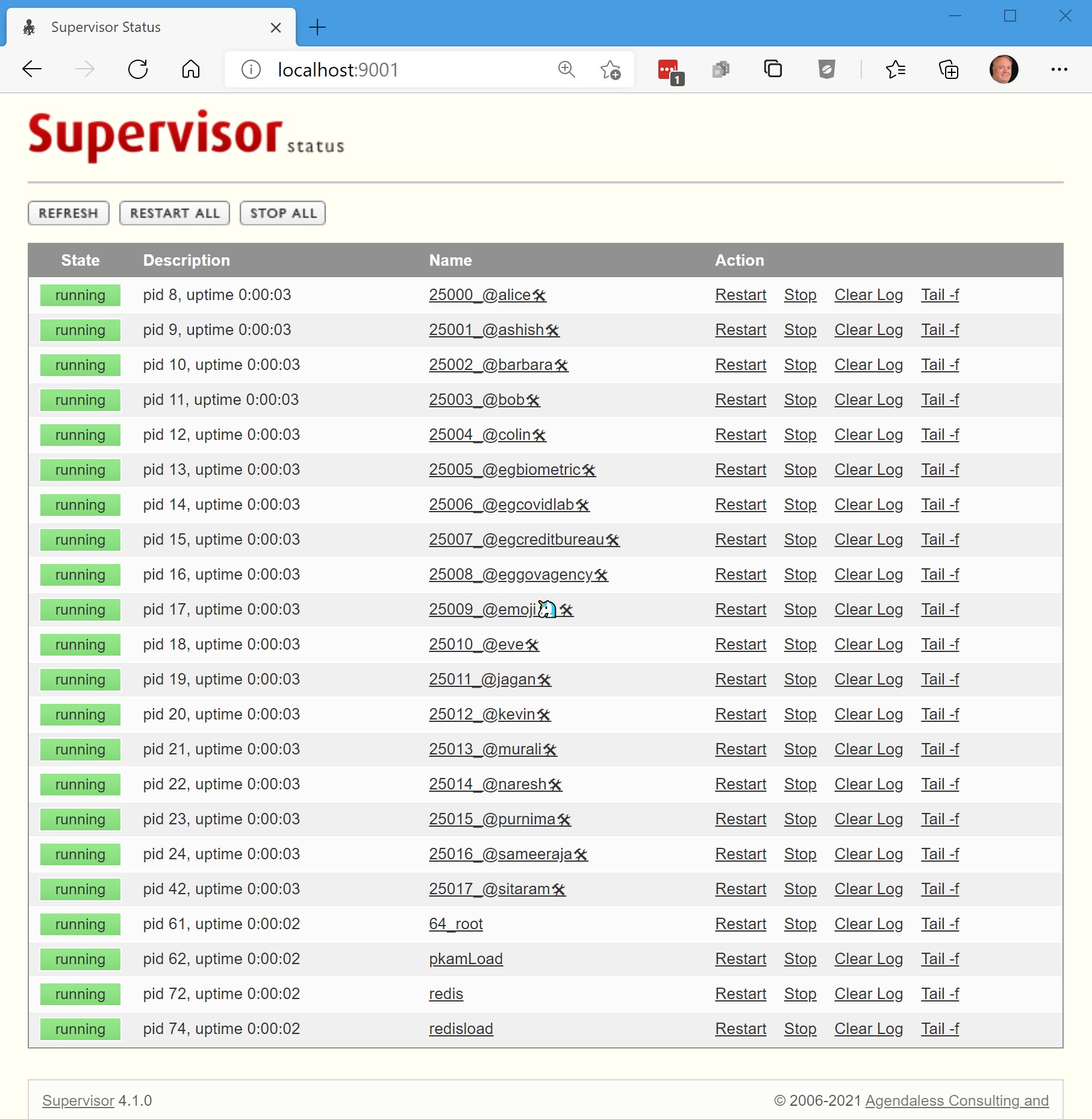Stop the pkamLoad process

(800, 959)
